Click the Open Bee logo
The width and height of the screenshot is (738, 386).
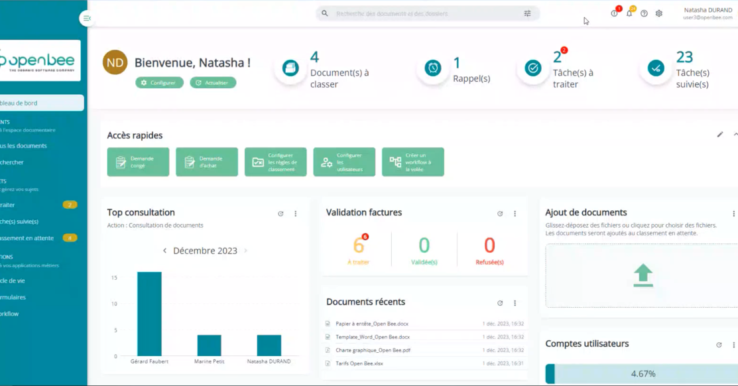click(x=40, y=61)
